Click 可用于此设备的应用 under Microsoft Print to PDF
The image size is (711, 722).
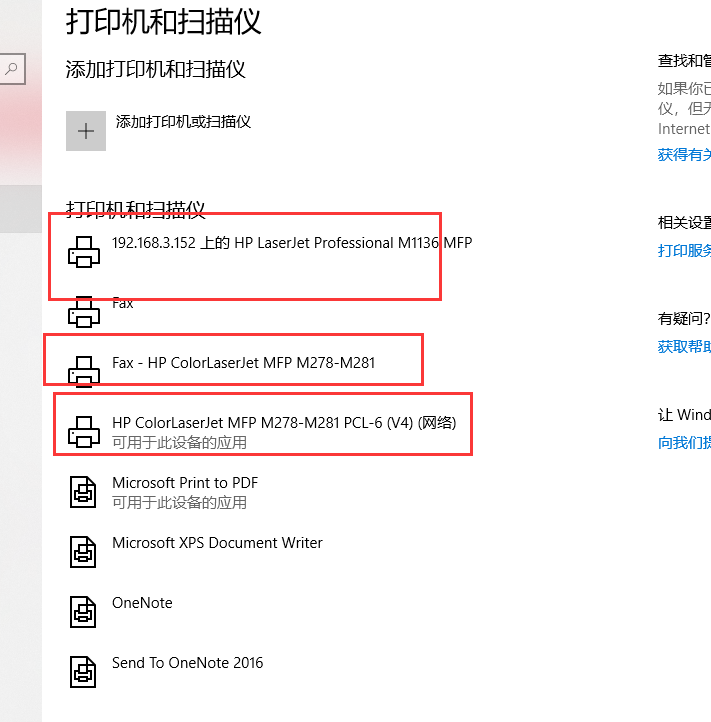pos(180,502)
